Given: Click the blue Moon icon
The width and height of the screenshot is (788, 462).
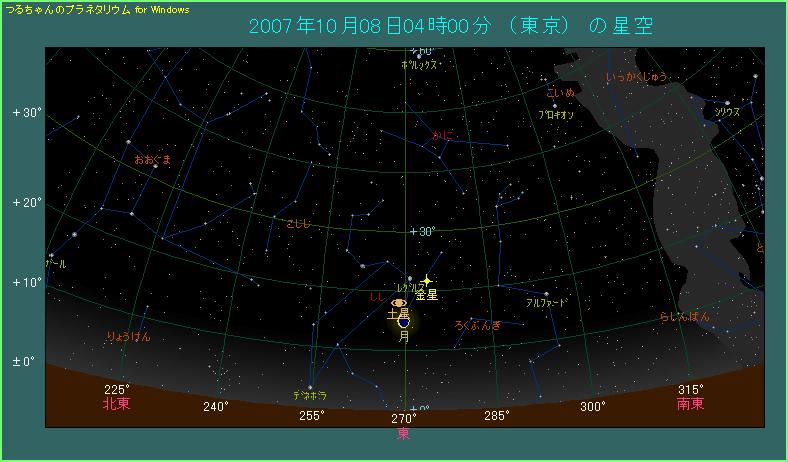Looking at the screenshot, I should pyautogui.click(x=403, y=322).
